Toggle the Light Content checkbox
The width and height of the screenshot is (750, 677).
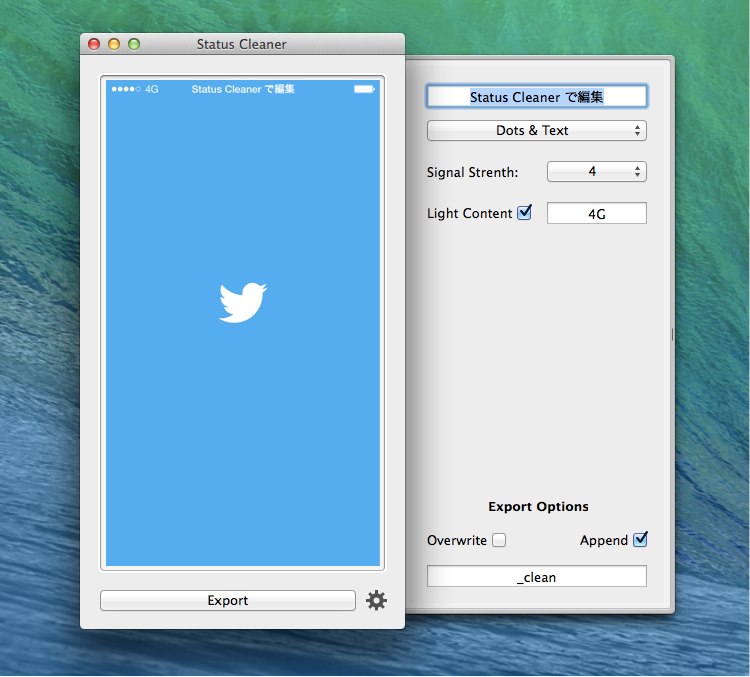[524, 212]
